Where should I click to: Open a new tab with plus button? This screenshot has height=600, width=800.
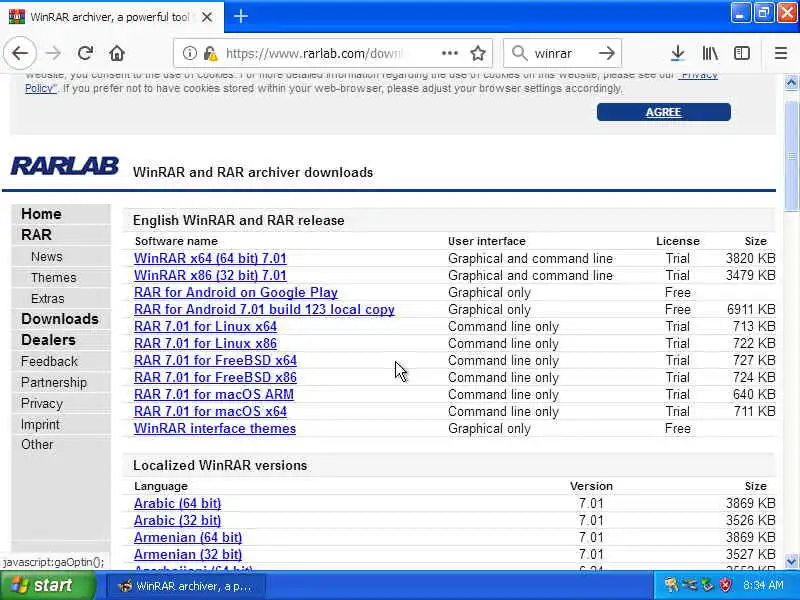click(241, 16)
